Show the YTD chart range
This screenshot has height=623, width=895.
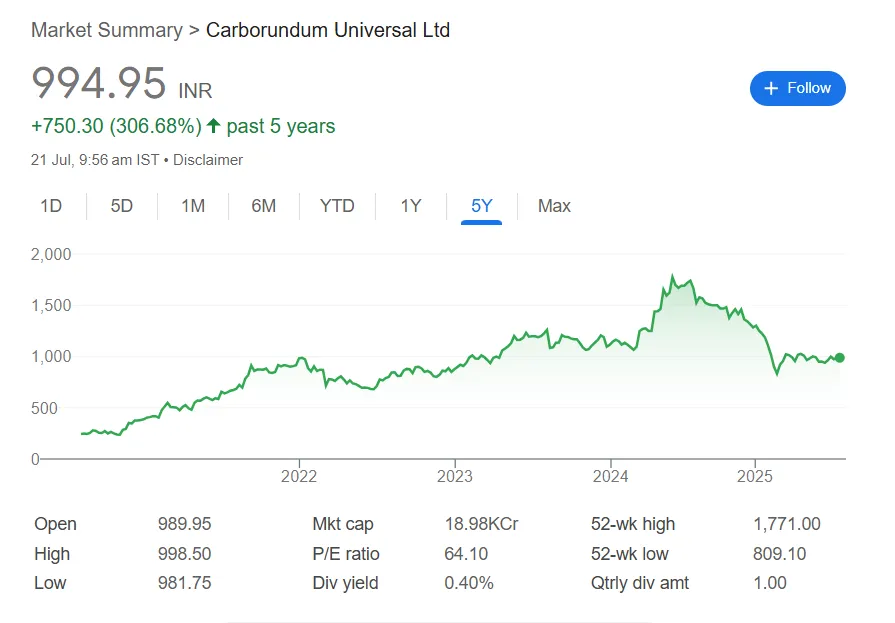coord(337,206)
